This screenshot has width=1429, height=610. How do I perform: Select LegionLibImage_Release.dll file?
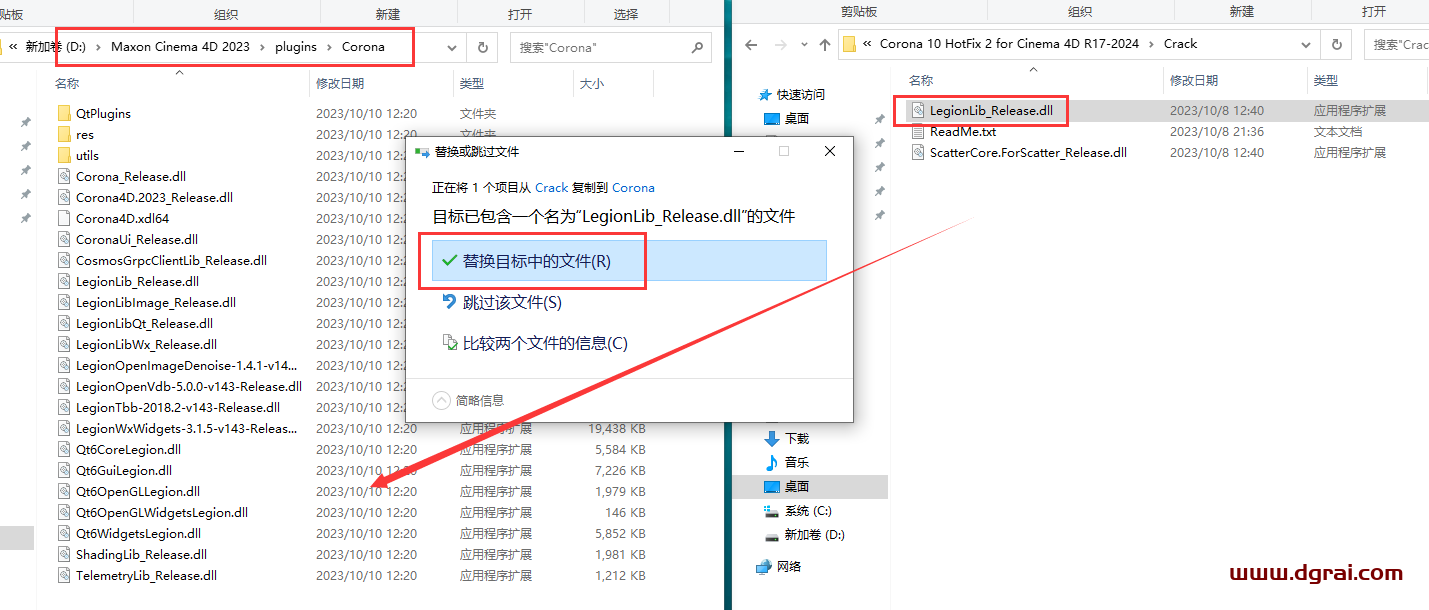[156, 302]
